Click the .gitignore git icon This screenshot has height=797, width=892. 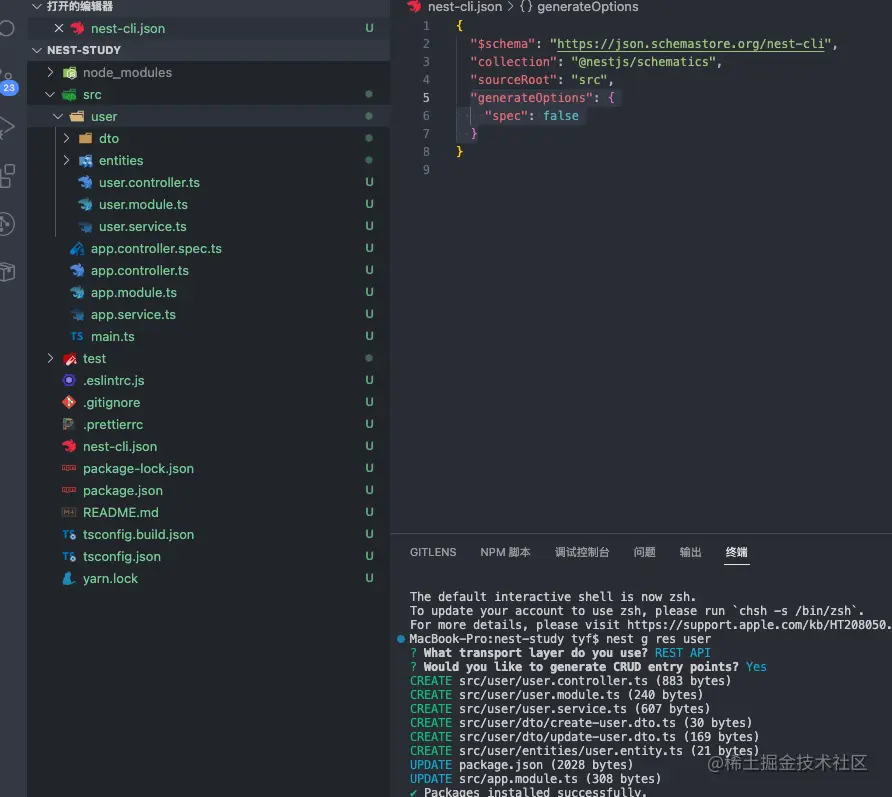[69, 402]
